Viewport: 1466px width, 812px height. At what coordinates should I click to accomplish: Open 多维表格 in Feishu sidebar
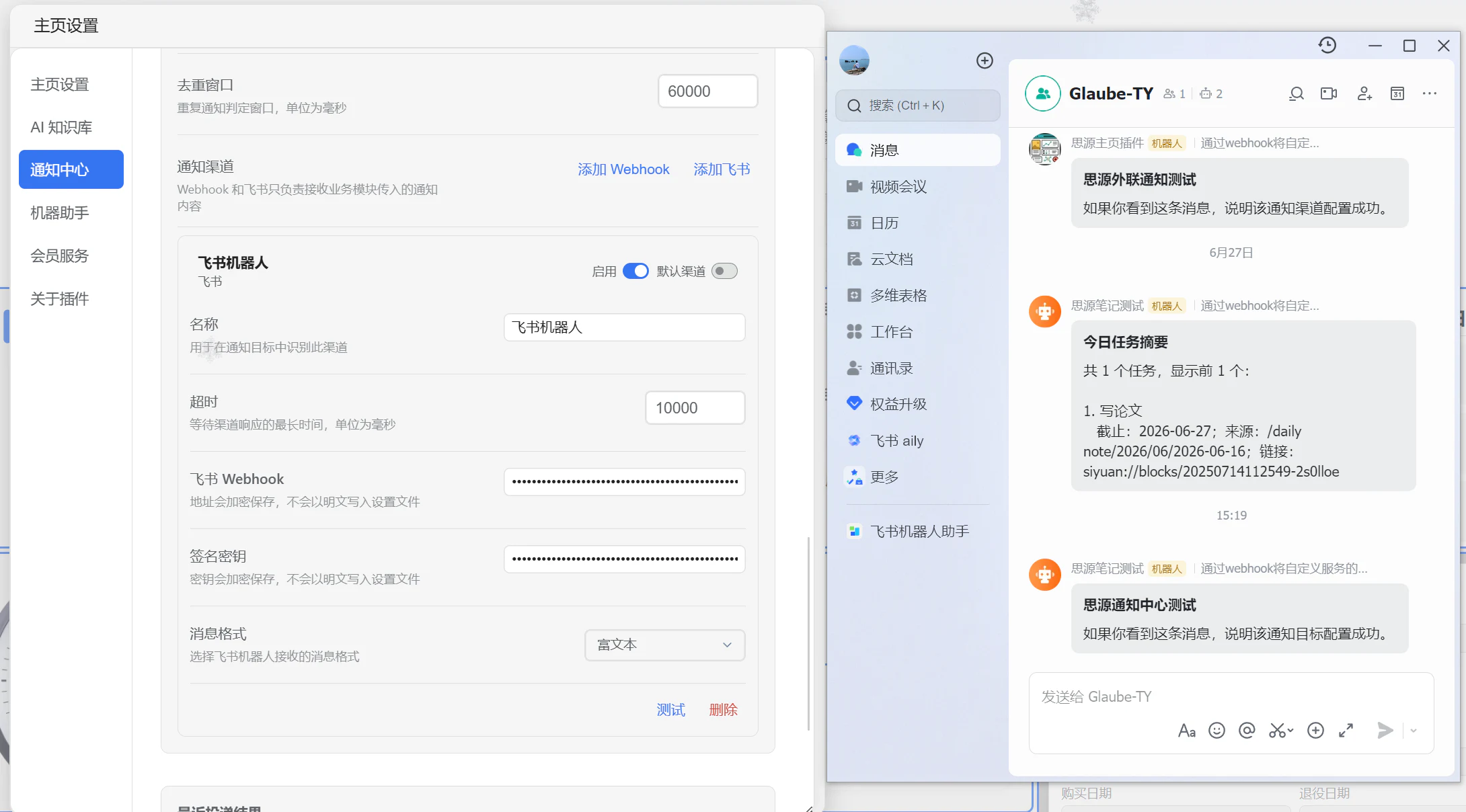(917, 295)
